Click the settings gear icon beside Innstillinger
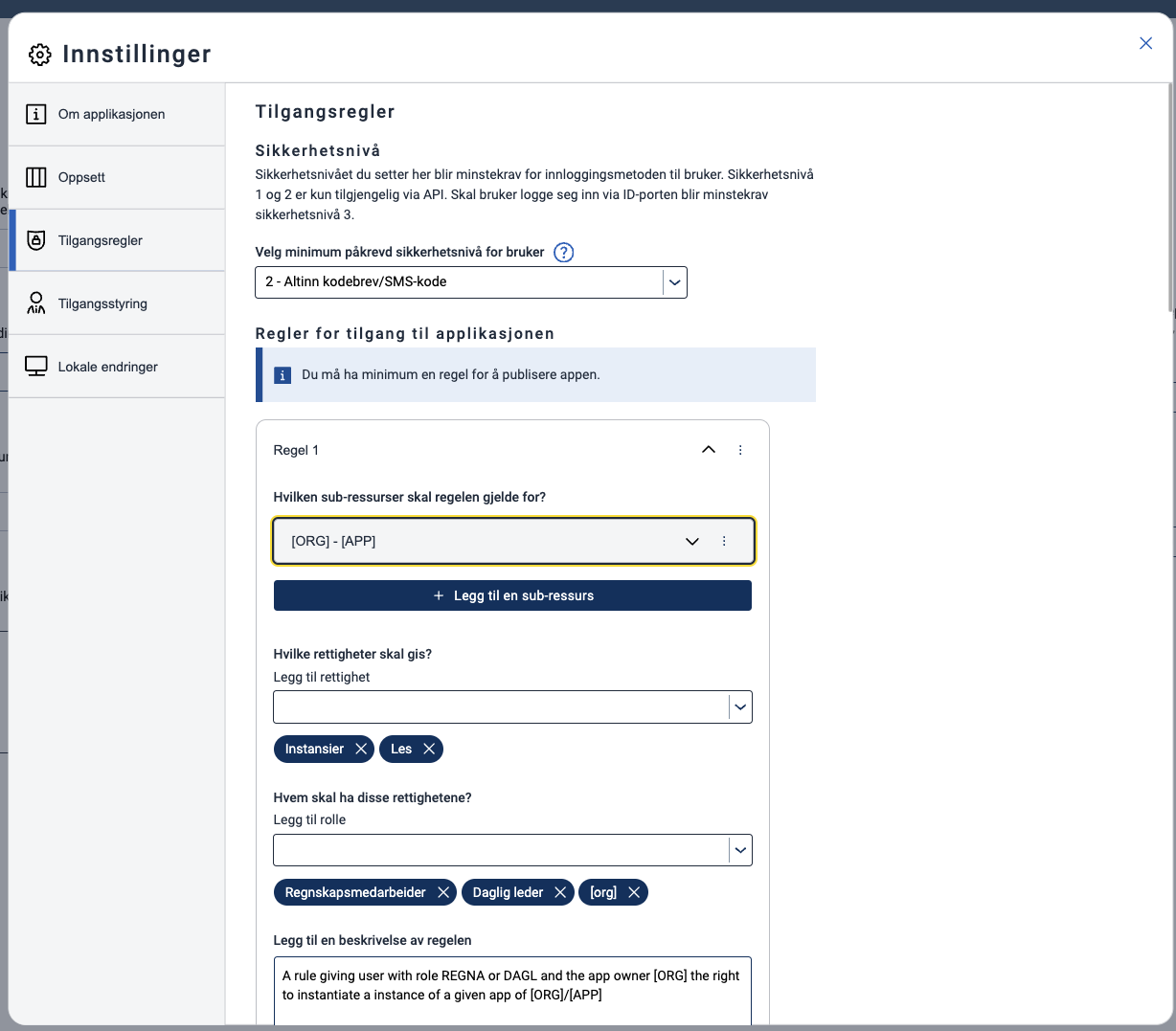The height and width of the screenshot is (1031, 1176). [x=40, y=55]
